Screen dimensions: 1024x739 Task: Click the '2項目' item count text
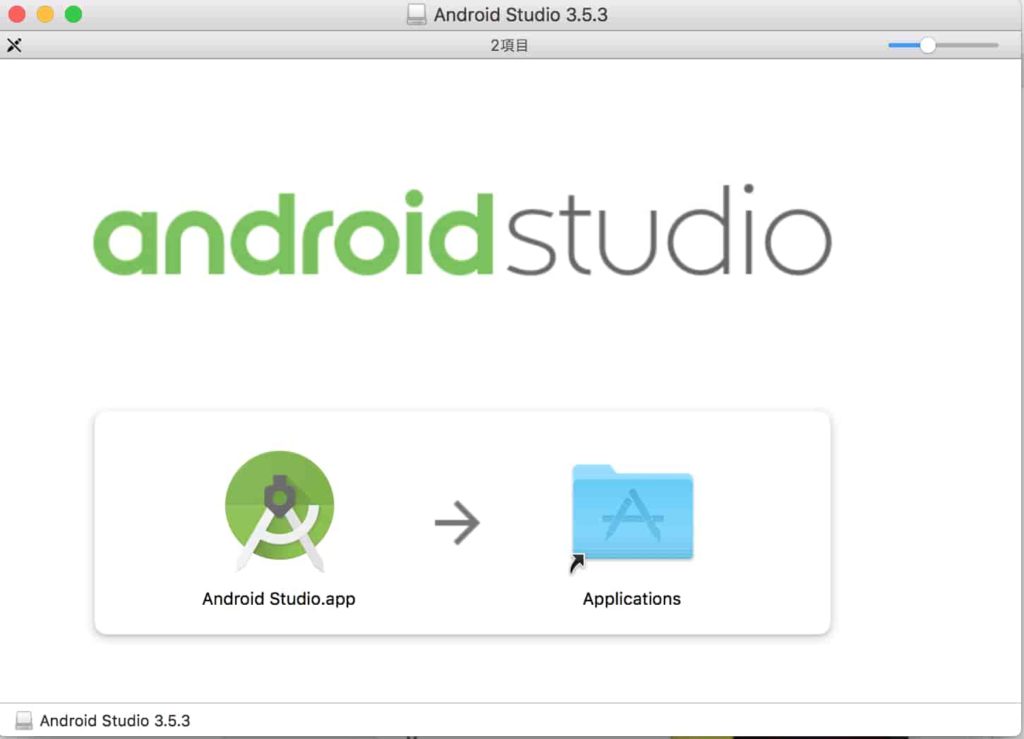point(509,45)
